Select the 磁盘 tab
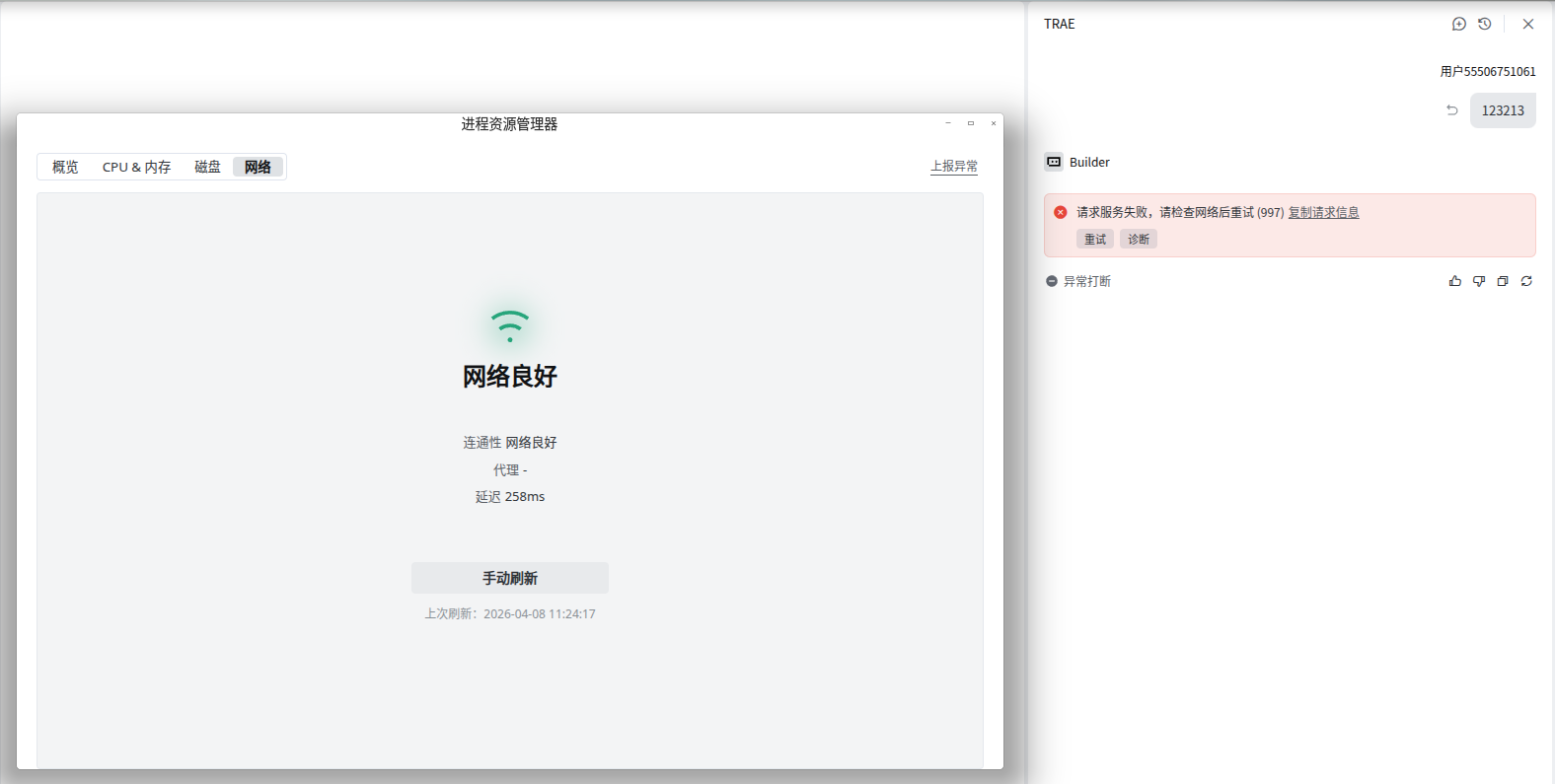Image resolution: width=1555 pixels, height=784 pixels. [x=207, y=167]
